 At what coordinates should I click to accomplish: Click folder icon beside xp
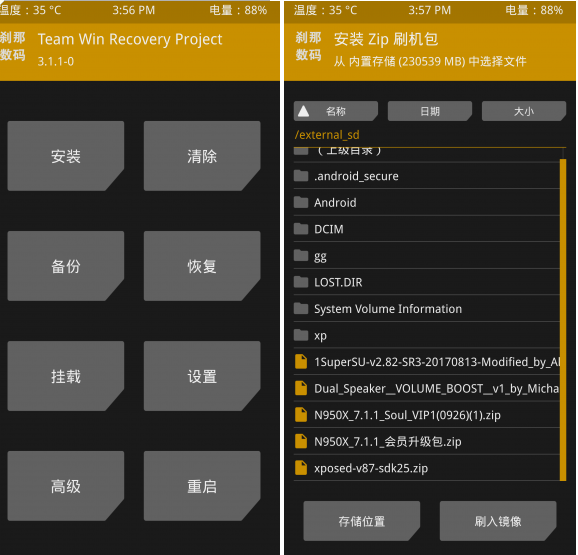coord(301,335)
